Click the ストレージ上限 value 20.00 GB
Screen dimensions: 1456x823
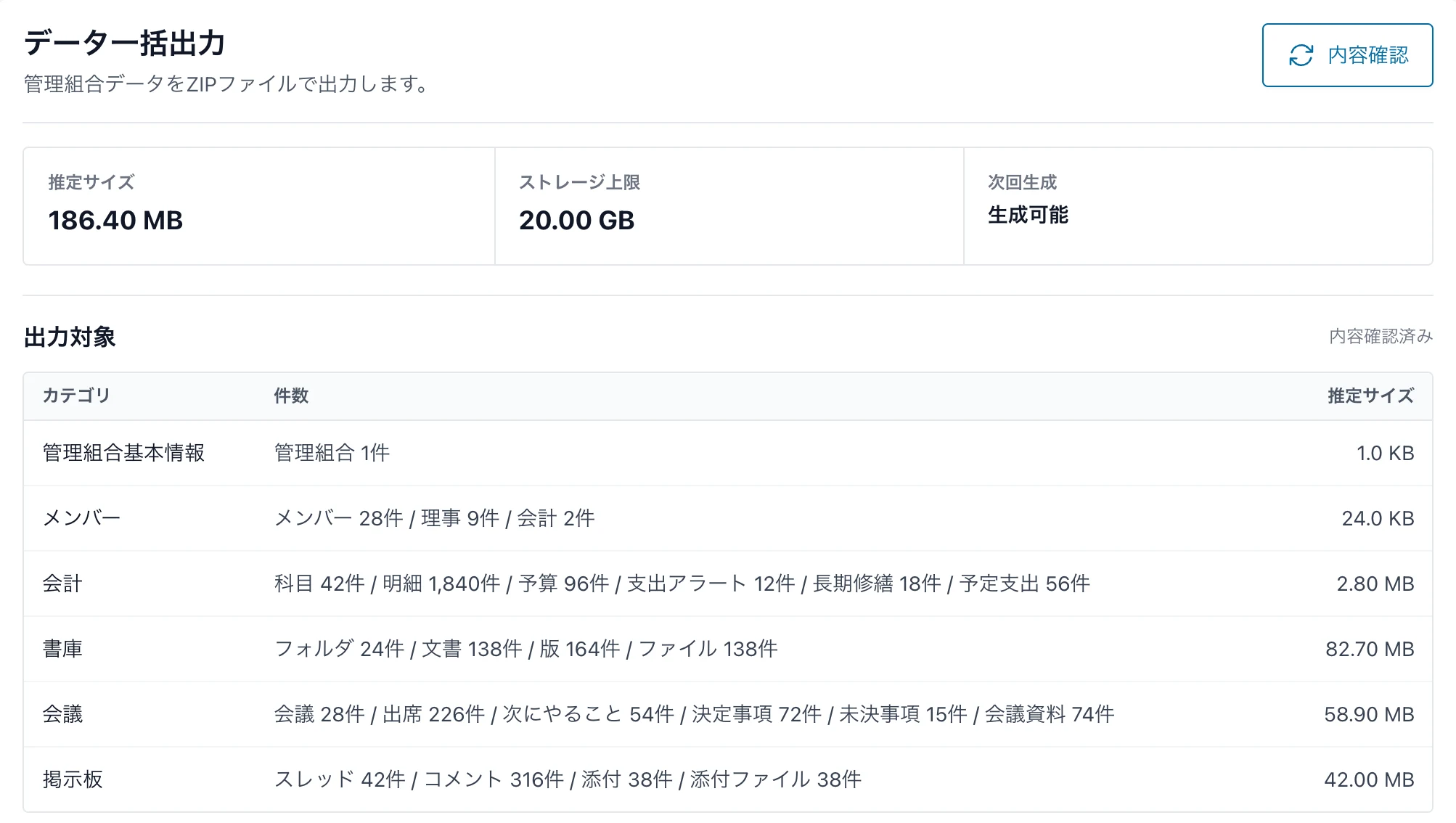(576, 220)
